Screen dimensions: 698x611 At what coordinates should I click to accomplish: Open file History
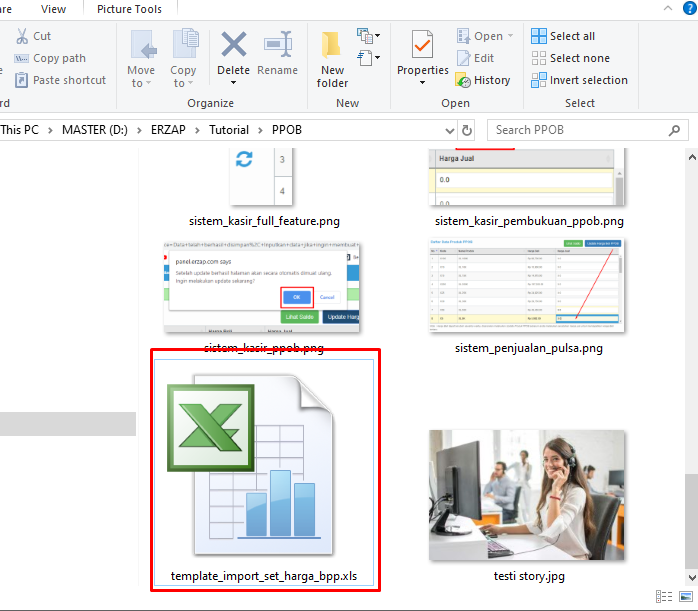tap(483, 80)
